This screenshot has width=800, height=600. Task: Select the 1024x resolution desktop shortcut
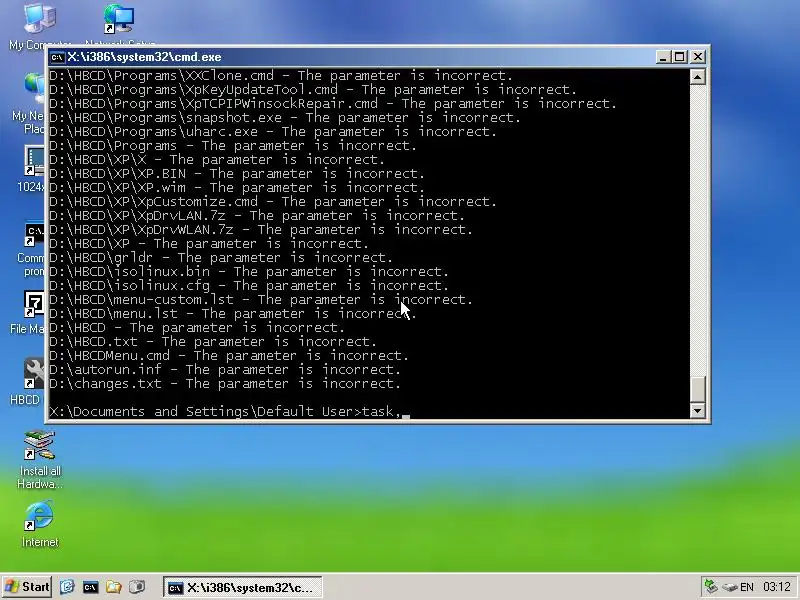32,168
